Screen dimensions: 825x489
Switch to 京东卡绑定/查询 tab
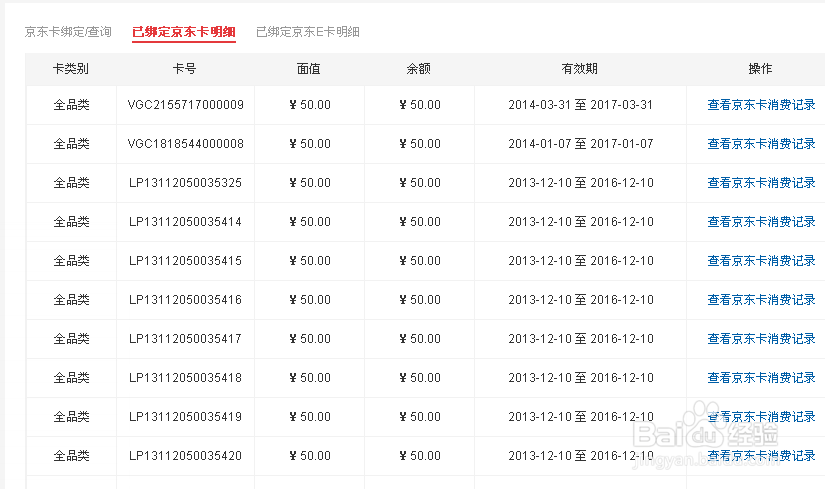[x=68, y=32]
